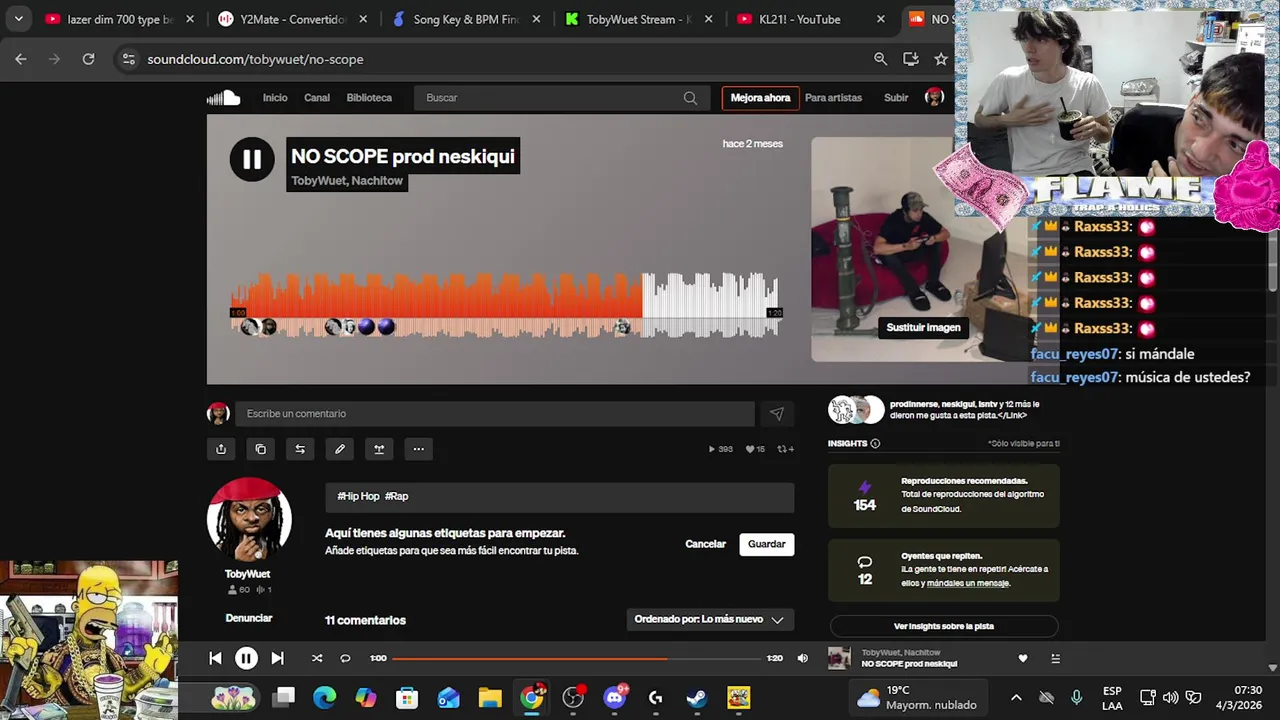
Task: Go to the Inicio nav item
Action: (x=275, y=98)
